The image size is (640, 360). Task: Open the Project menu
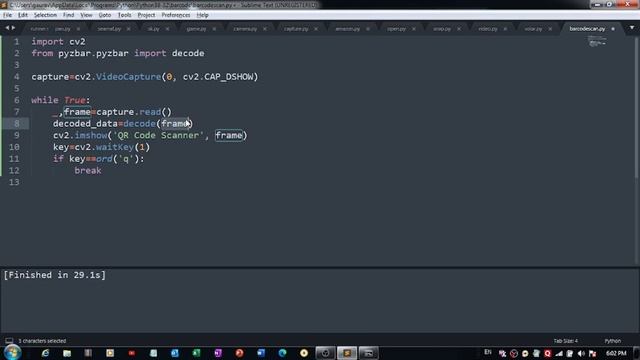point(146,15)
